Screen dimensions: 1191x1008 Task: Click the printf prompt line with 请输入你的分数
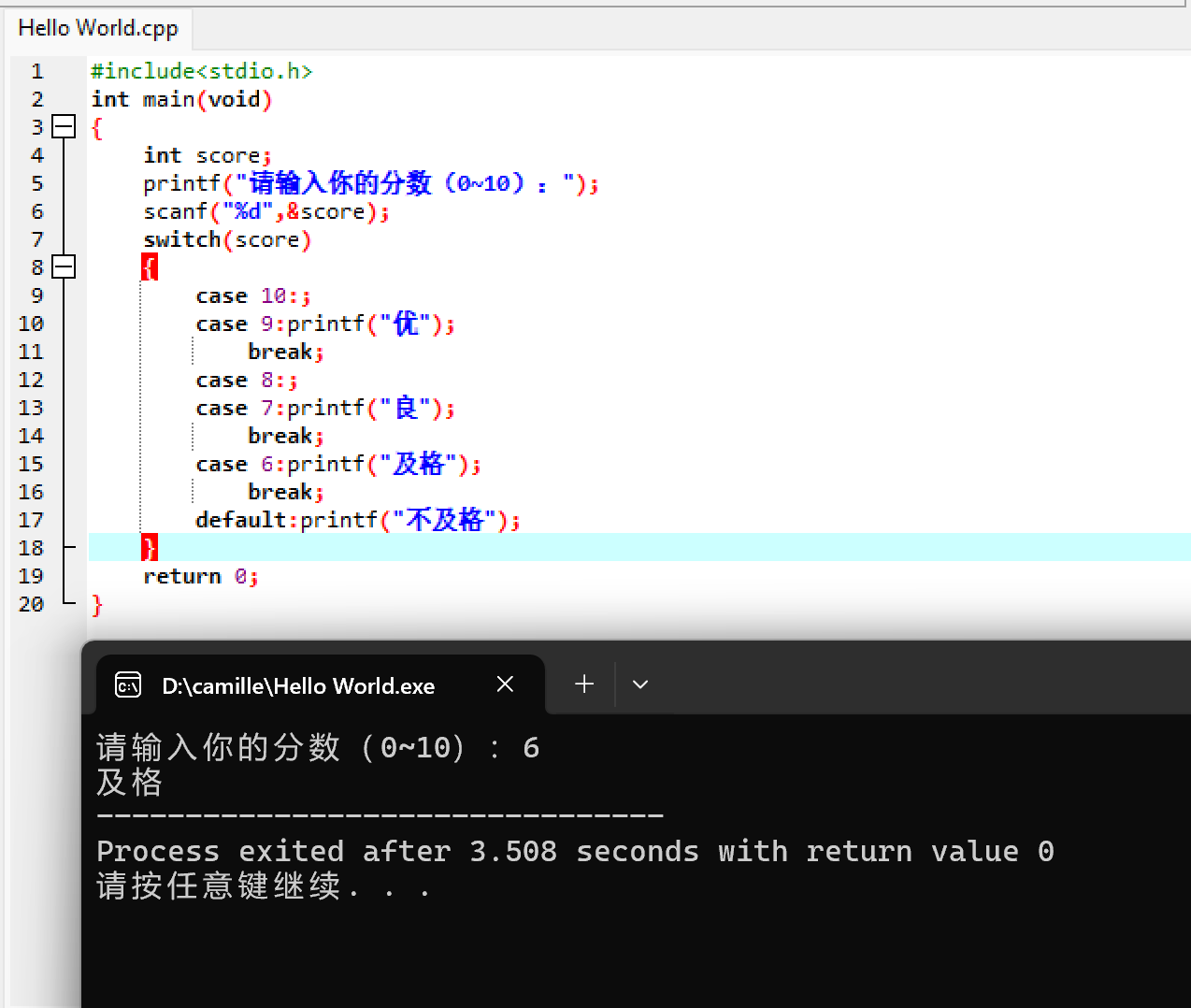(x=371, y=183)
